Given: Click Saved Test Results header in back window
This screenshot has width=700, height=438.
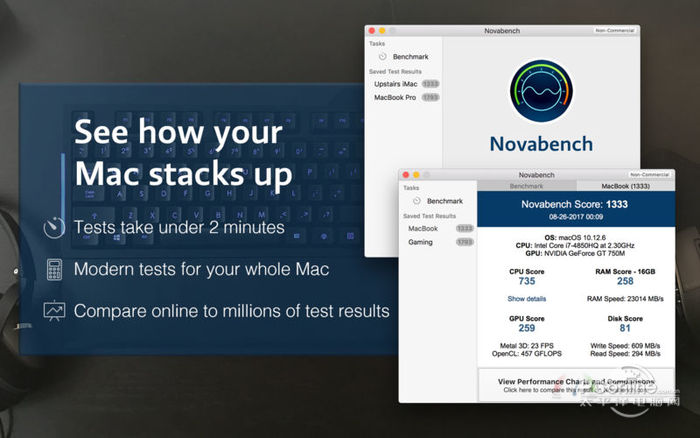Looking at the screenshot, I should tap(395, 71).
